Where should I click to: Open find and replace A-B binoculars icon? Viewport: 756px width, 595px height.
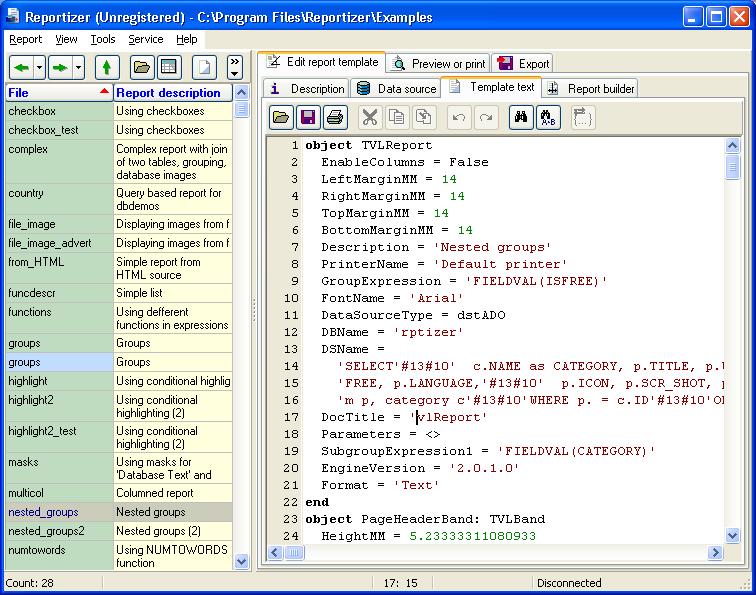coord(548,117)
